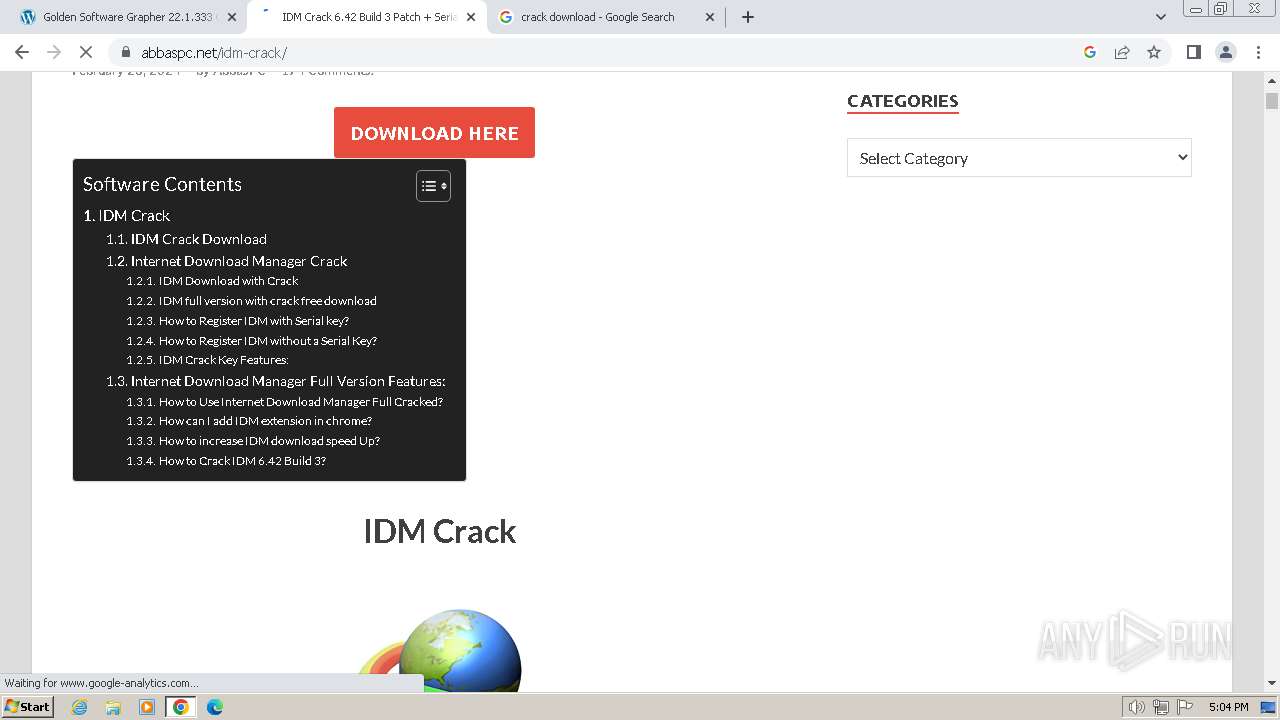
Task: Open the Windows Start button
Action: [28, 707]
